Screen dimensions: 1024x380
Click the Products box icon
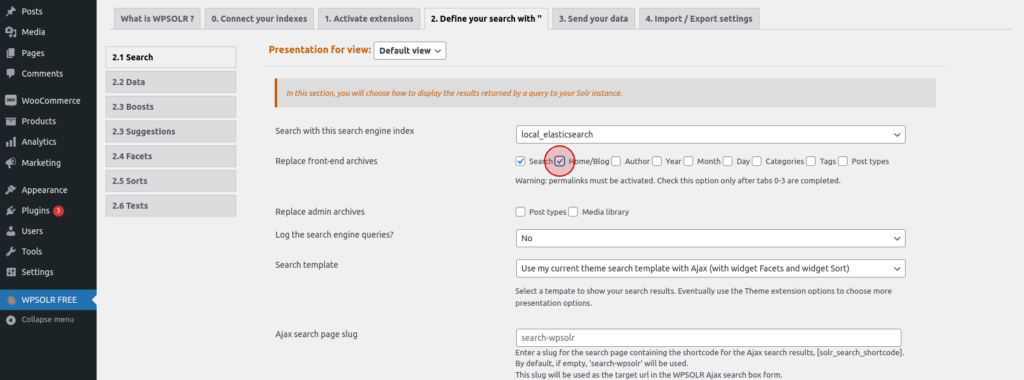click(x=10, y=121)
